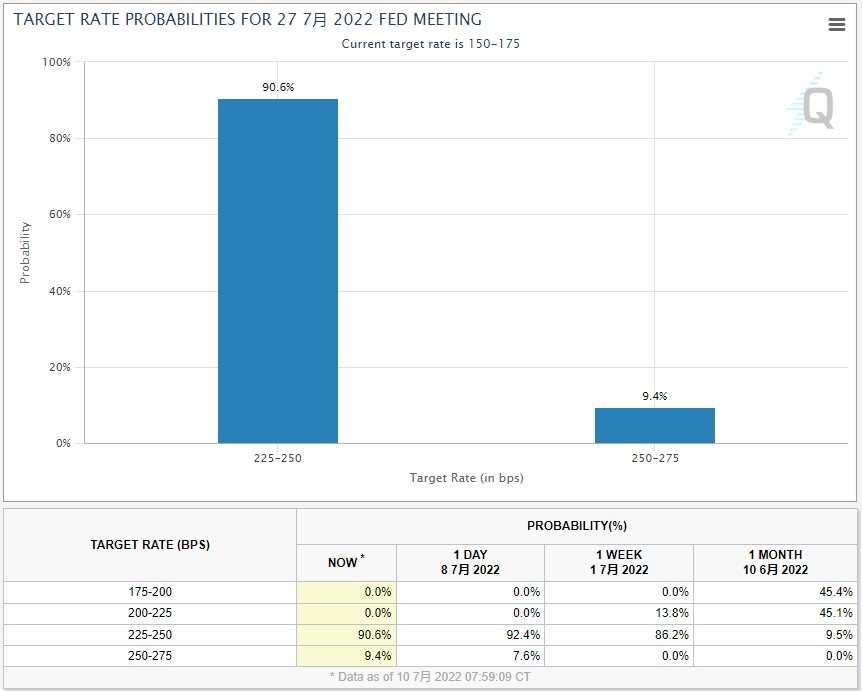Click the 90.6% bar data label
This screenshot has height=691, width=862.
tap(278, 87)
